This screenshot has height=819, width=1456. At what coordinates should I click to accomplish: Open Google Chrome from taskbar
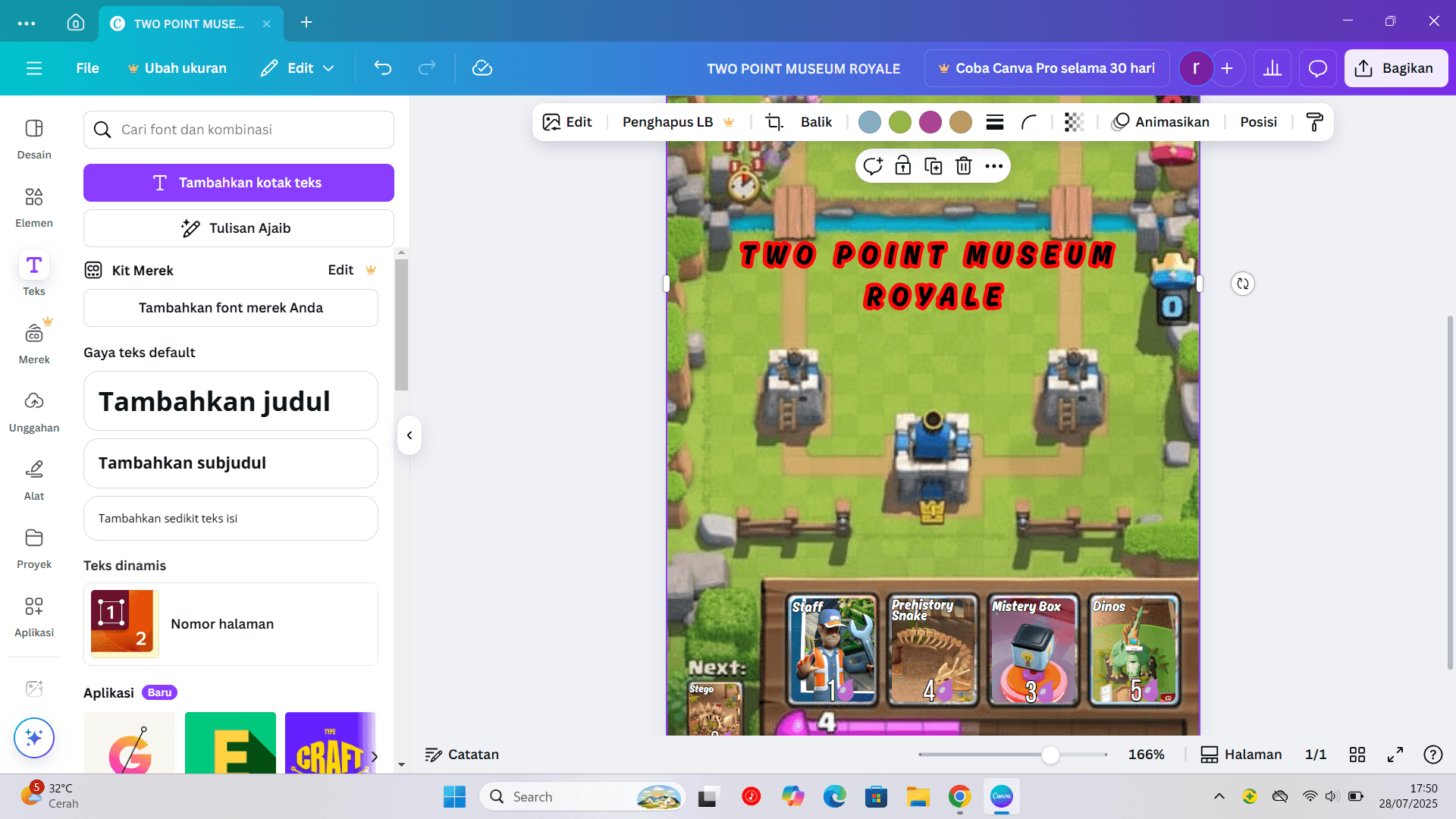959,796
